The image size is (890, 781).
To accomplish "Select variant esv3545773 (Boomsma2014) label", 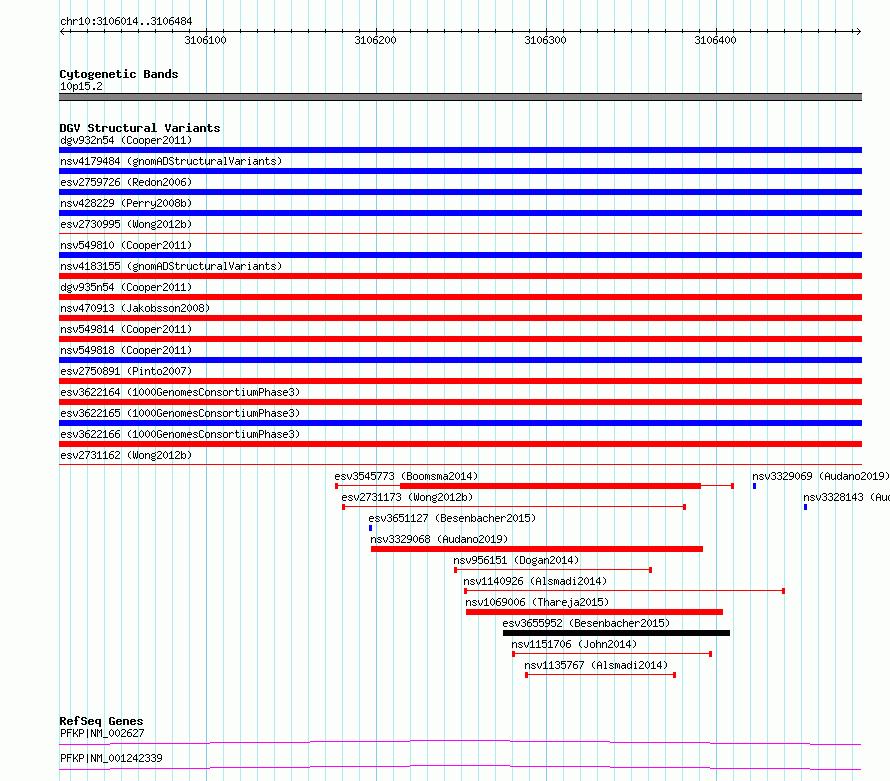I will pyautogui.click(x=406, y=476).
